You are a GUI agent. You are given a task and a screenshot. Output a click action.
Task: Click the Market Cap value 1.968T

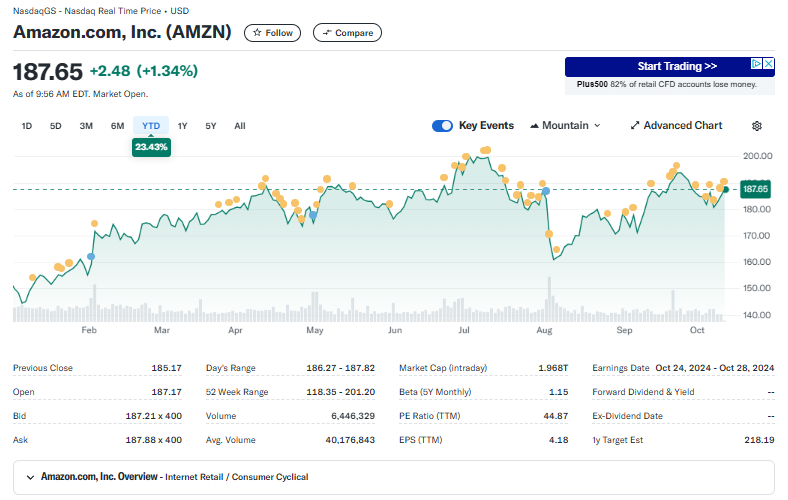pos(553,368)
